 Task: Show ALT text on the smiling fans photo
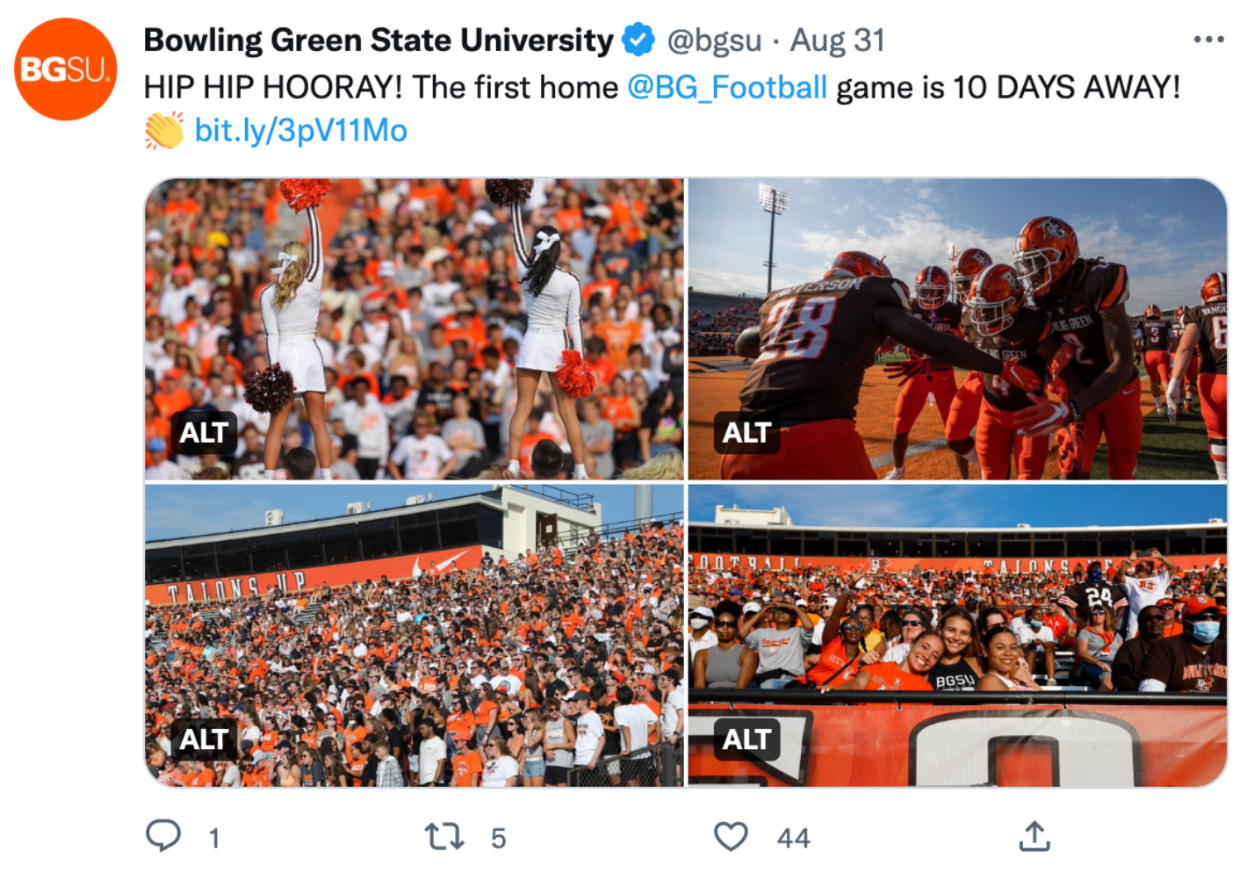pos(747,739)
